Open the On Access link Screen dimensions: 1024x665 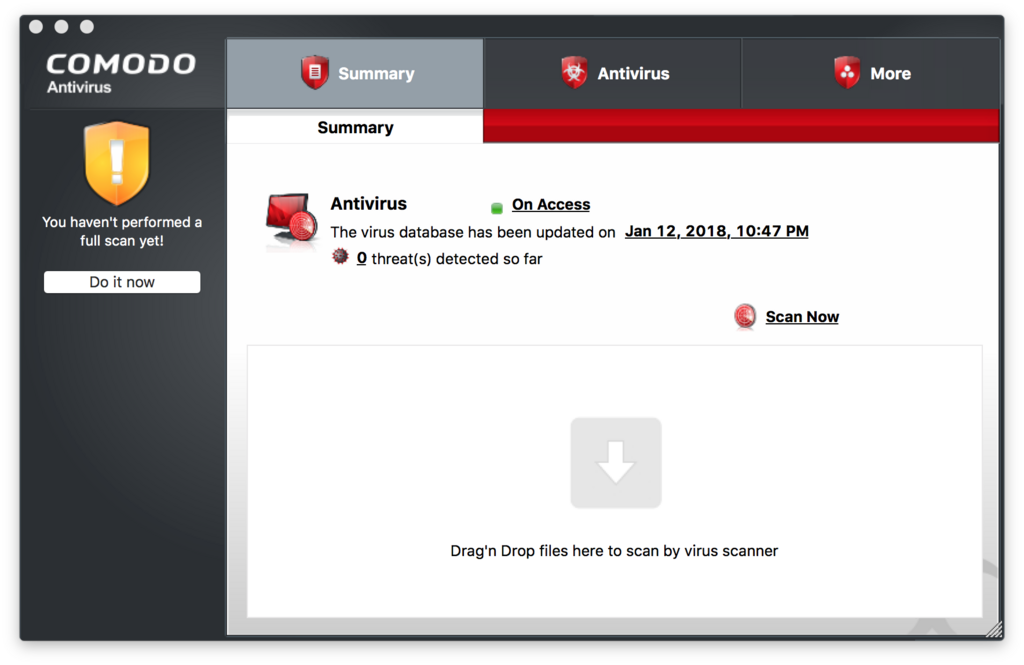pos(551,204)
